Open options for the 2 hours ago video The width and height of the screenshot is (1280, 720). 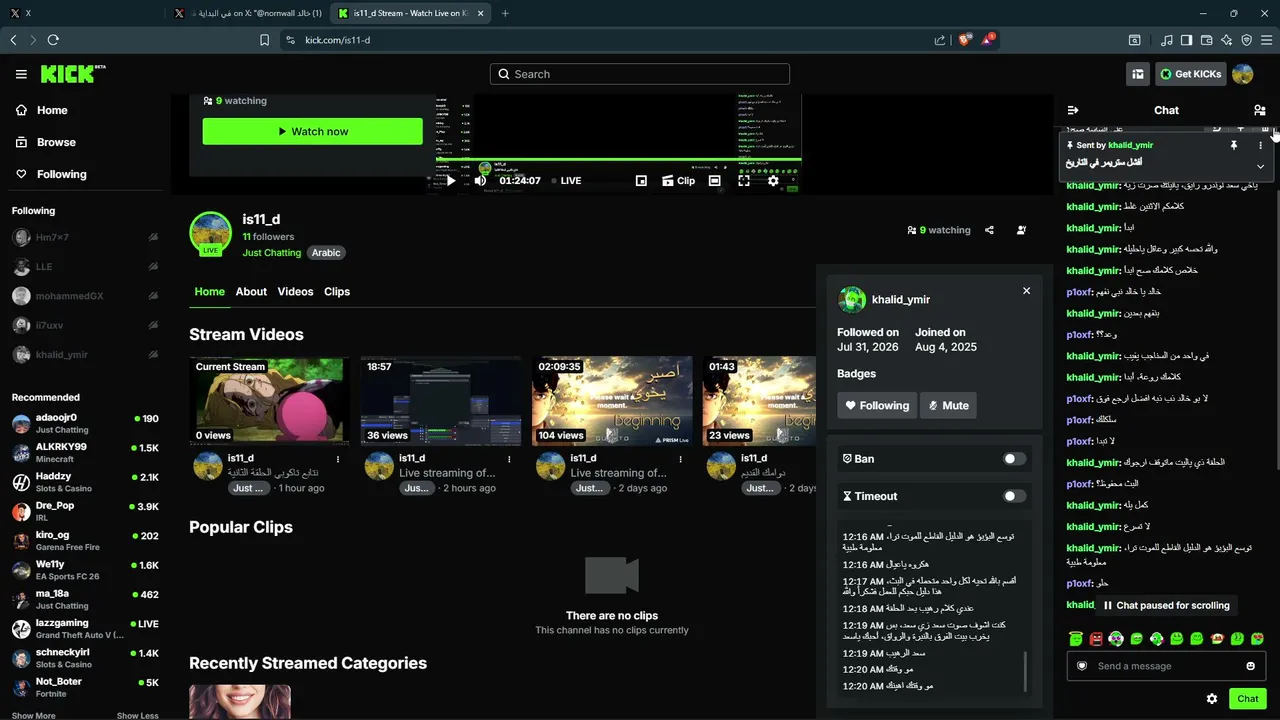click(509, 459)
